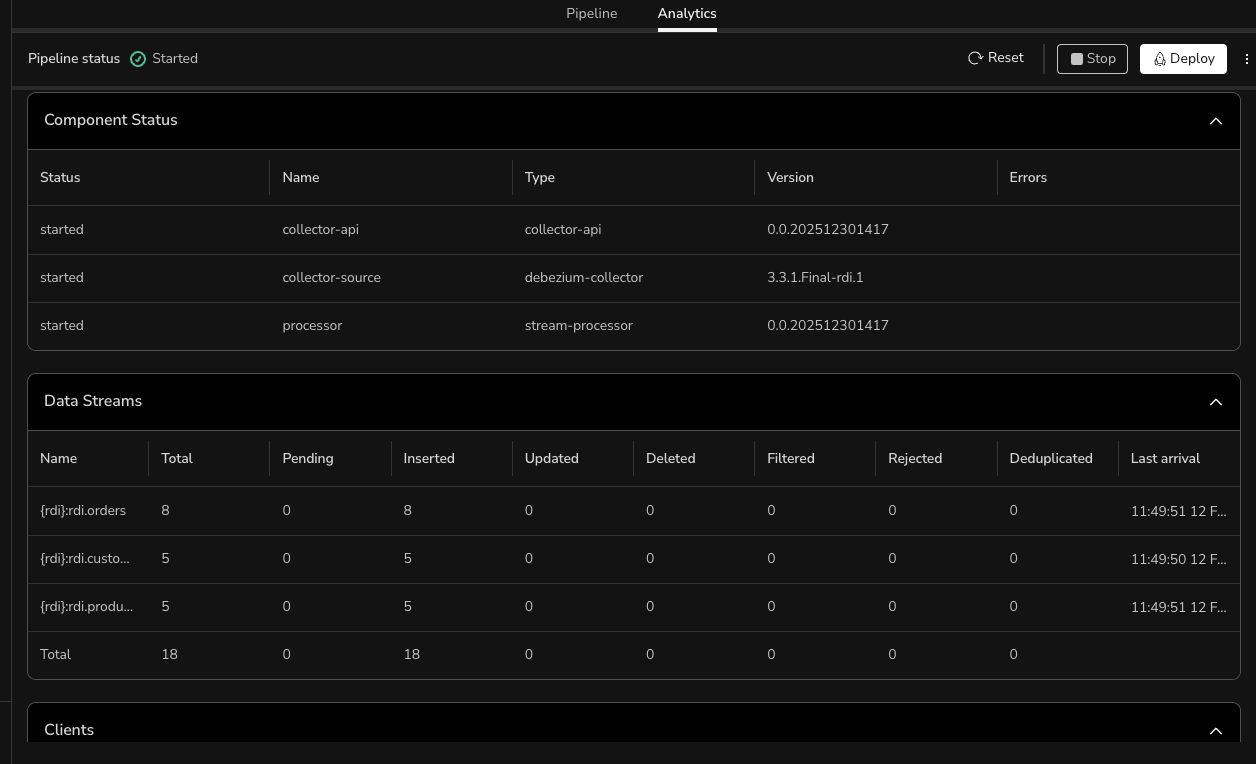The height and width of the screenshot is (764, 1256).
Task: Select the {rdi}:rdi.orders stream row
Action: click(x=83, y=511)
